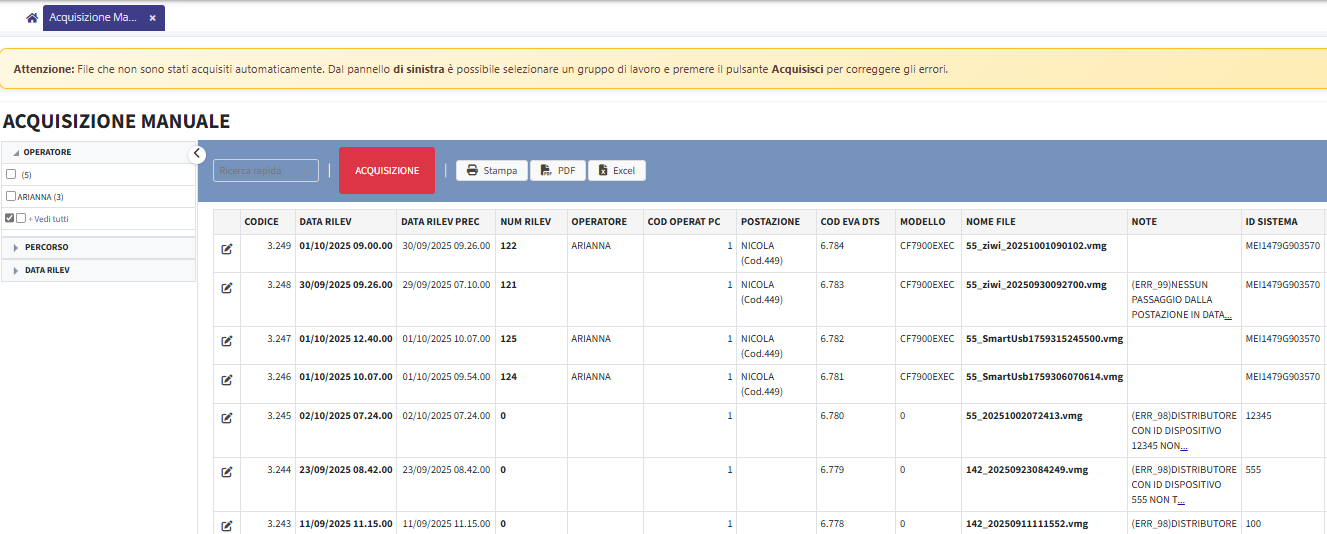This screenshot has width=1327, height=534.
Task: Click ID SISTEMA value 555
Action: tap(1254, 469)
